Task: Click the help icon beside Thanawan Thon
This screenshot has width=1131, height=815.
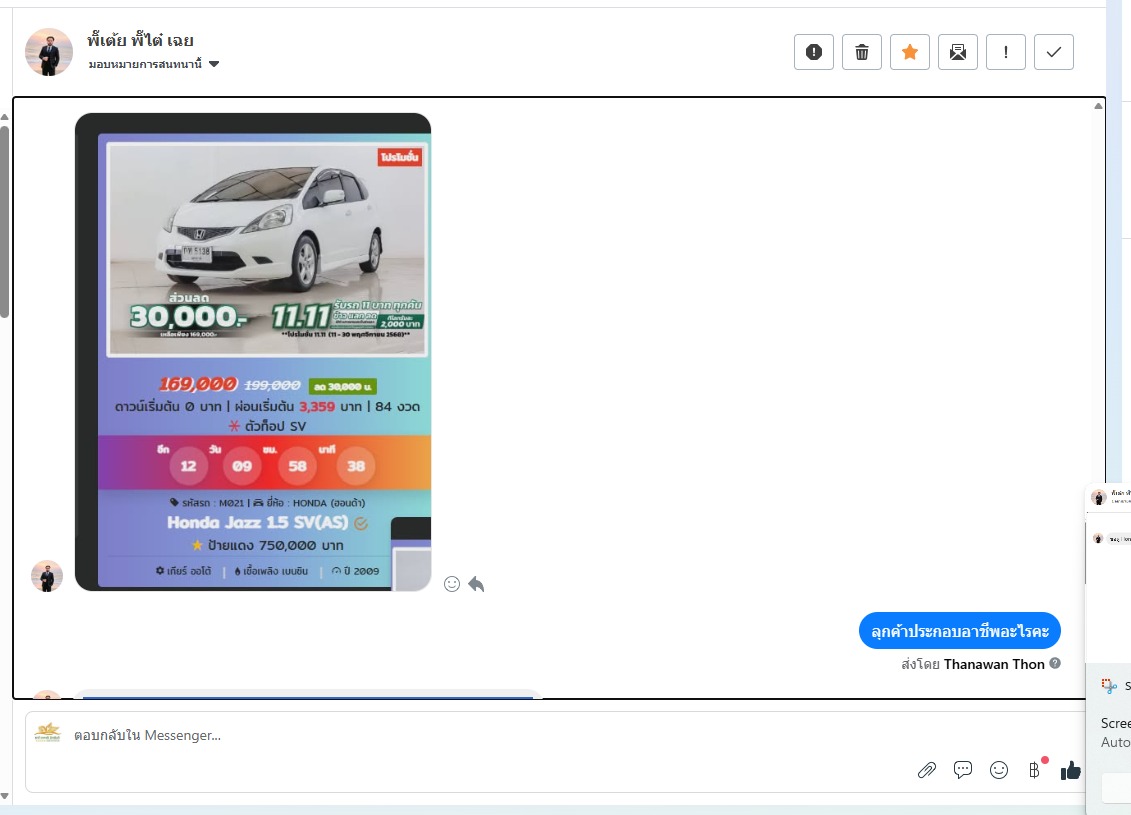Action: (x=1055, y=664)
